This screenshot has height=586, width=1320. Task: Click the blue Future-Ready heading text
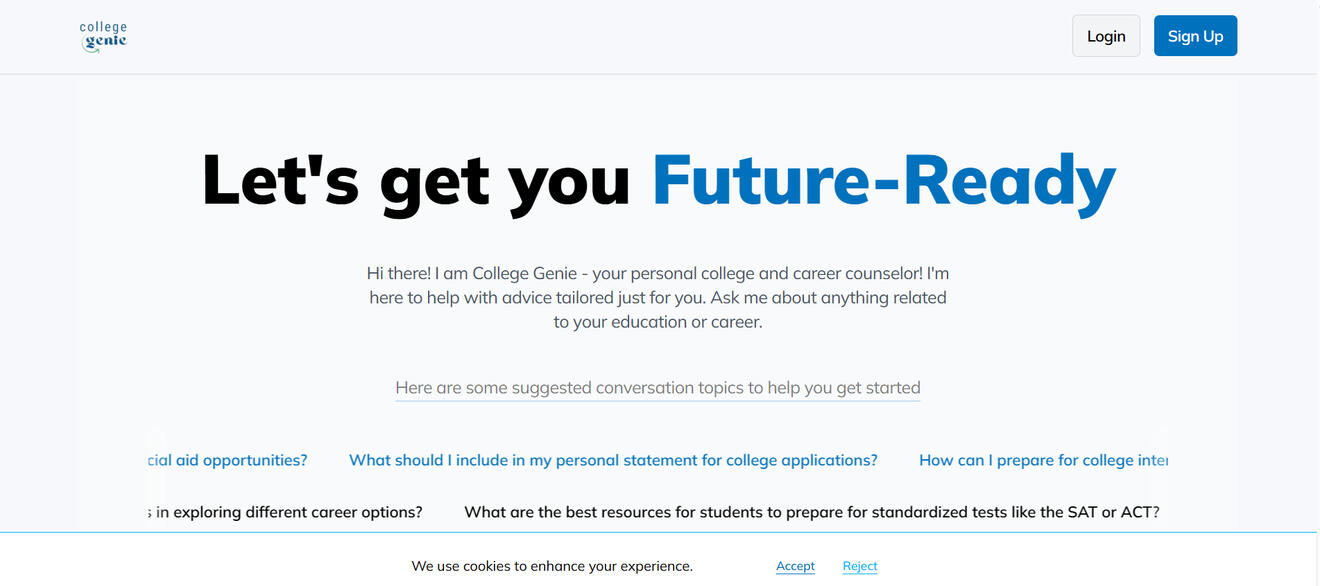(883, 182)
